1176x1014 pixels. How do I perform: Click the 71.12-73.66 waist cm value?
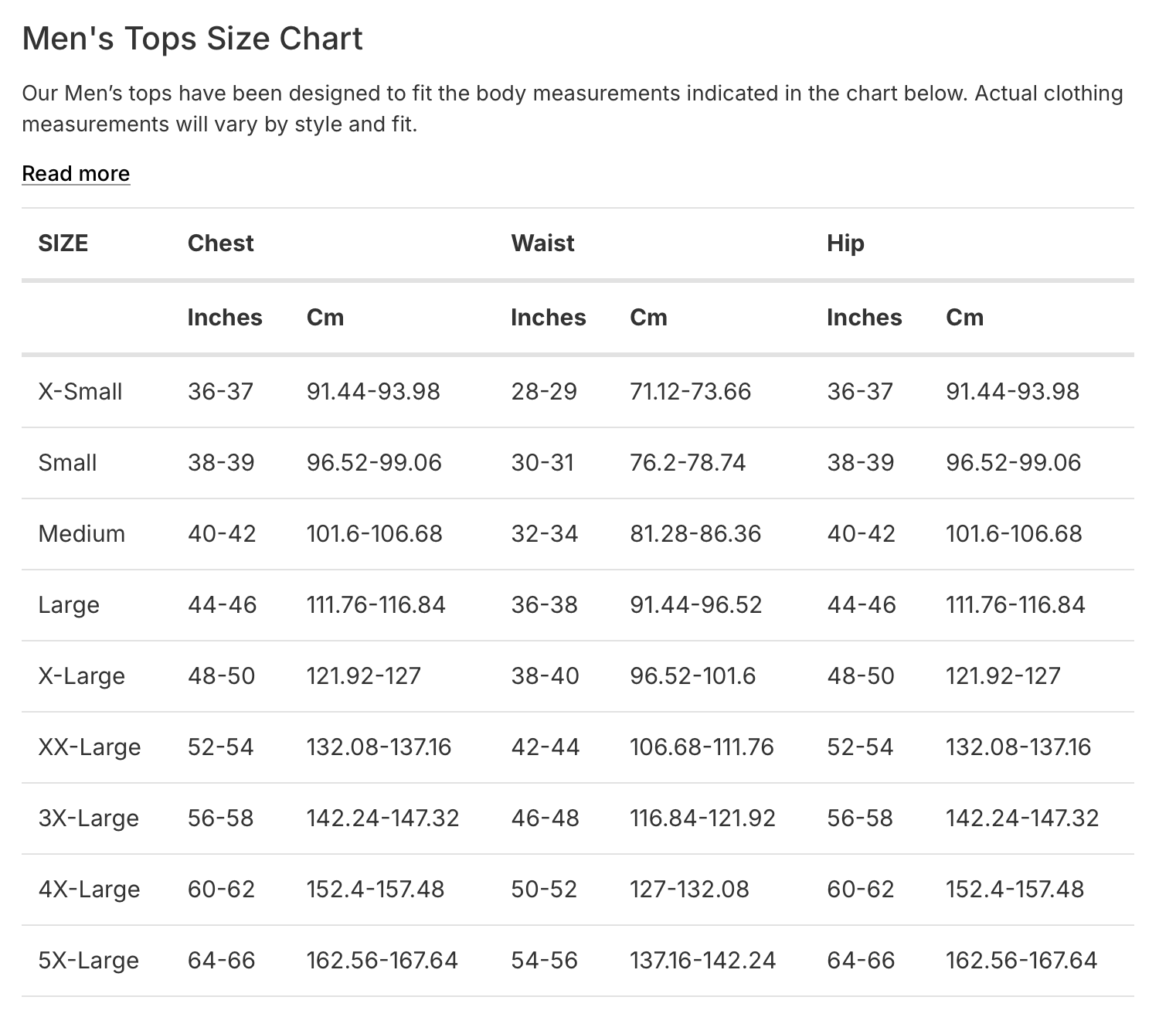click(690, 392)
